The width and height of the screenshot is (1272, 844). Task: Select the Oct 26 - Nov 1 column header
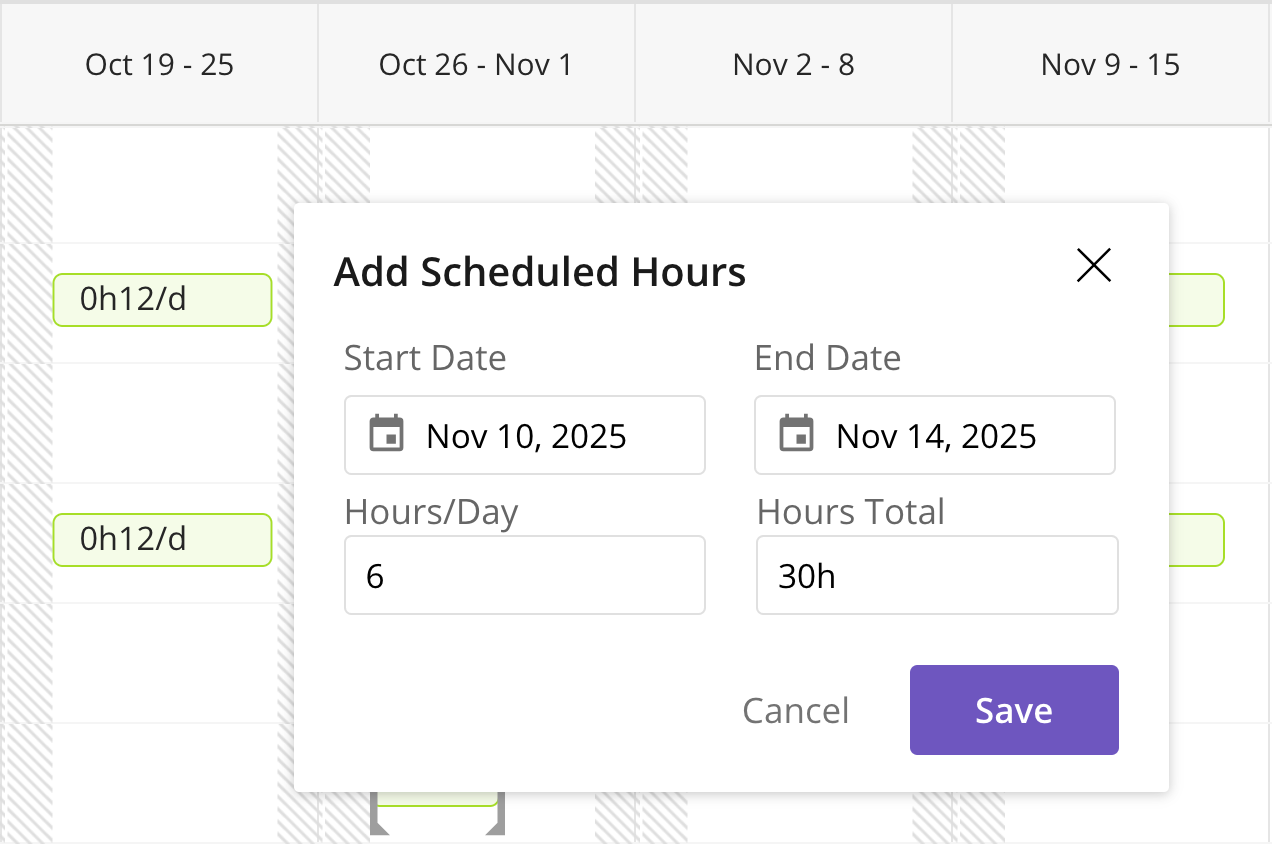tap(475, 64)
